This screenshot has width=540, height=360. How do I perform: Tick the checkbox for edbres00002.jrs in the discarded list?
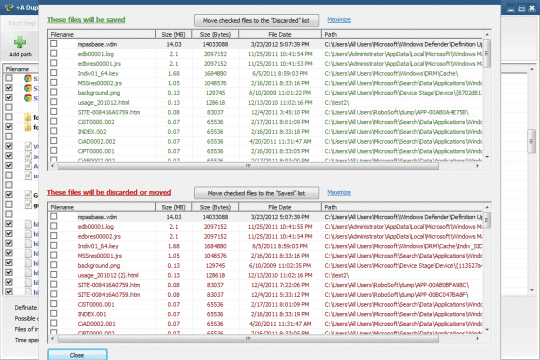pos(53,236)
